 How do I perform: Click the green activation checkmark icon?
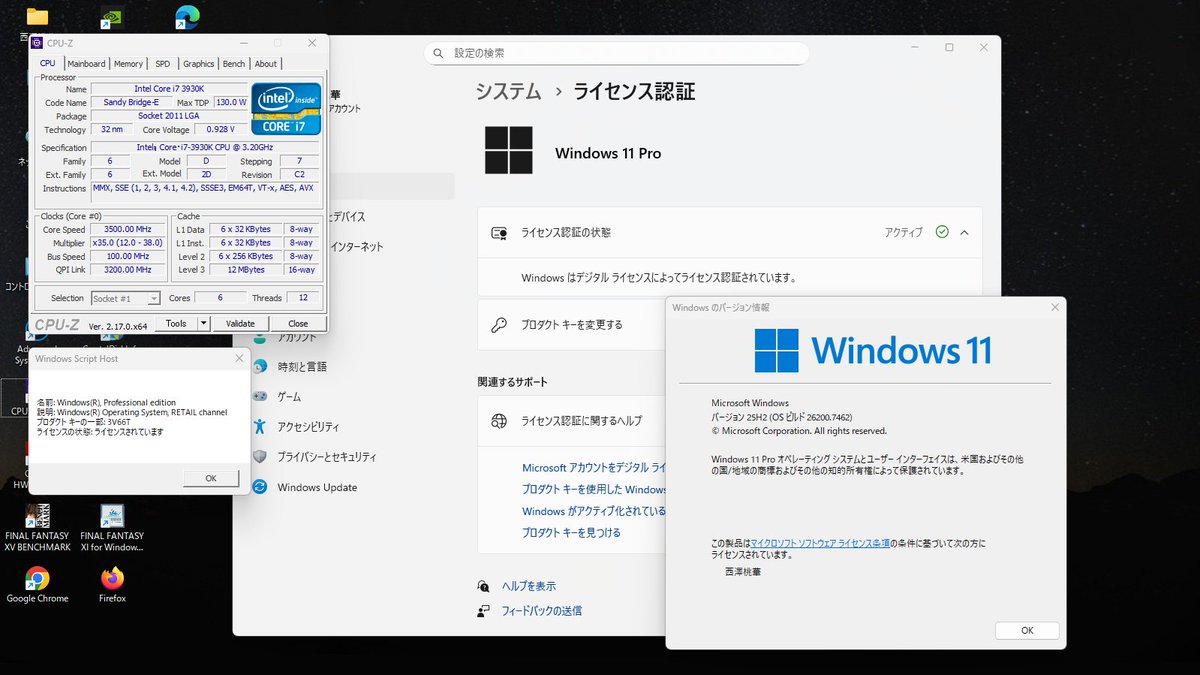[x=942, y=232]
